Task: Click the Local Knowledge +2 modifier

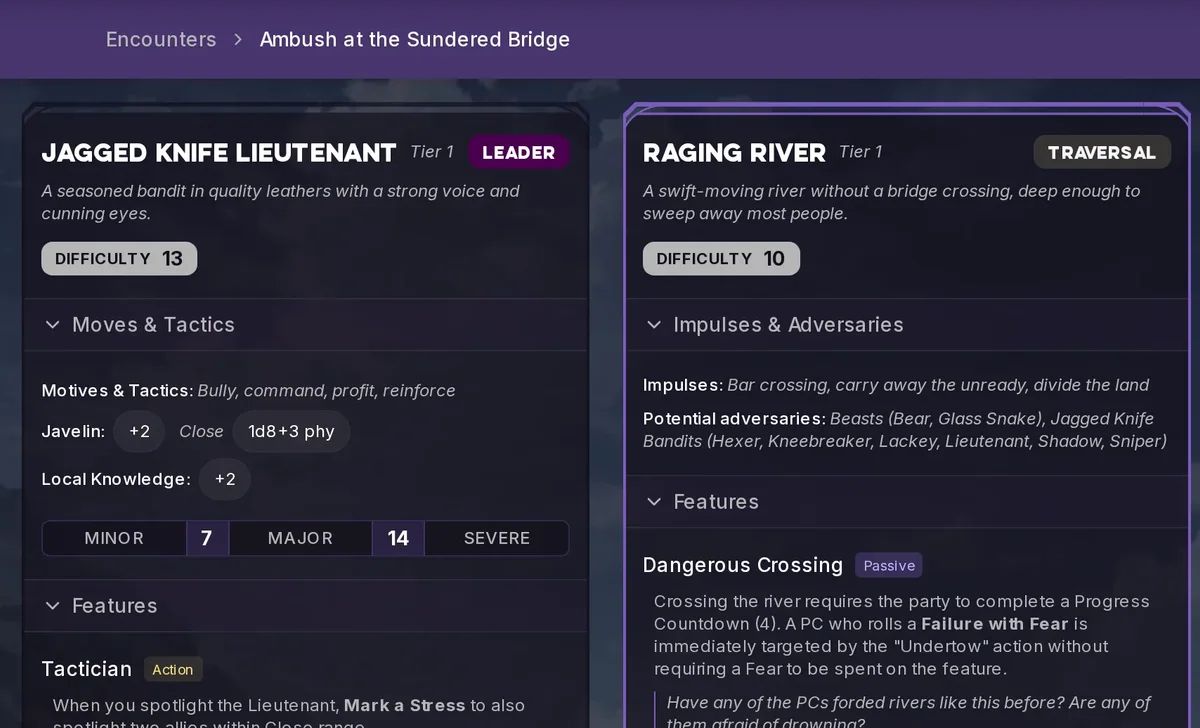Action: coord(225,479)
